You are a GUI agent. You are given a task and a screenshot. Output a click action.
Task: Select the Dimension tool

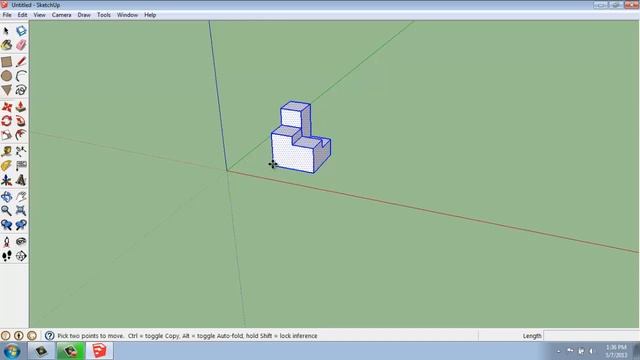point(21,151)
